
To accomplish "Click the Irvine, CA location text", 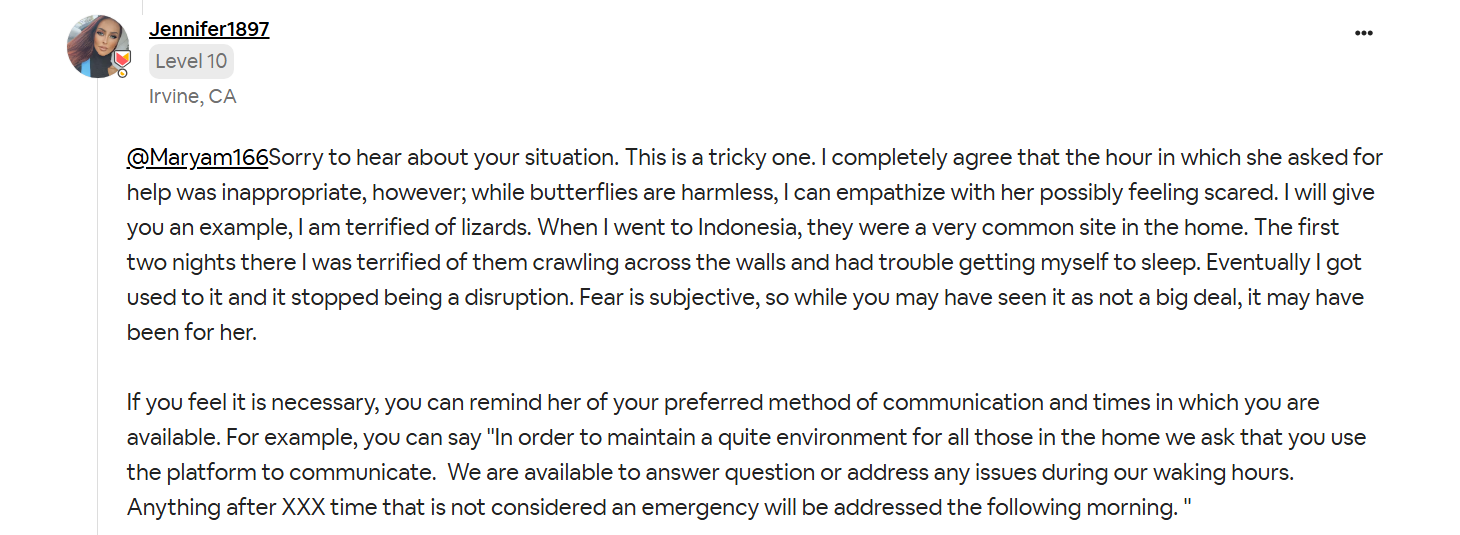I will click(x=192, y=97).
